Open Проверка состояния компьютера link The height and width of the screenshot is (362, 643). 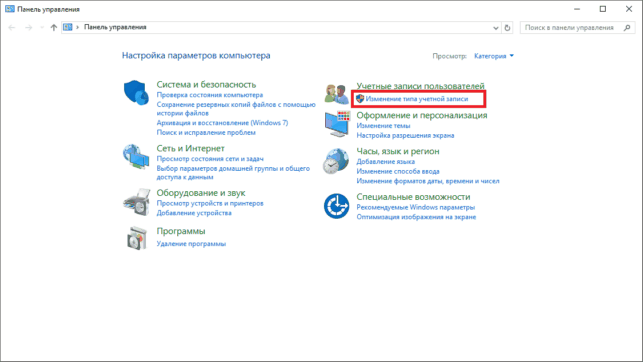(x=210, y=95)
